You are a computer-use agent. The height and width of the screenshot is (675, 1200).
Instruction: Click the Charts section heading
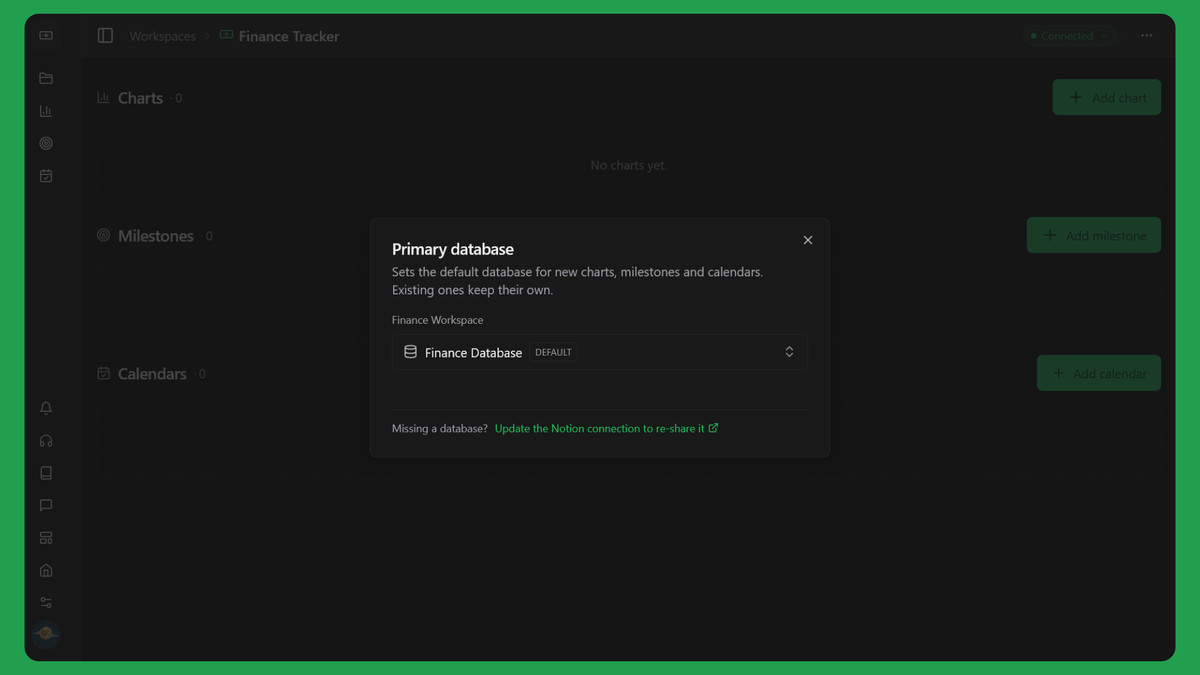140,98
